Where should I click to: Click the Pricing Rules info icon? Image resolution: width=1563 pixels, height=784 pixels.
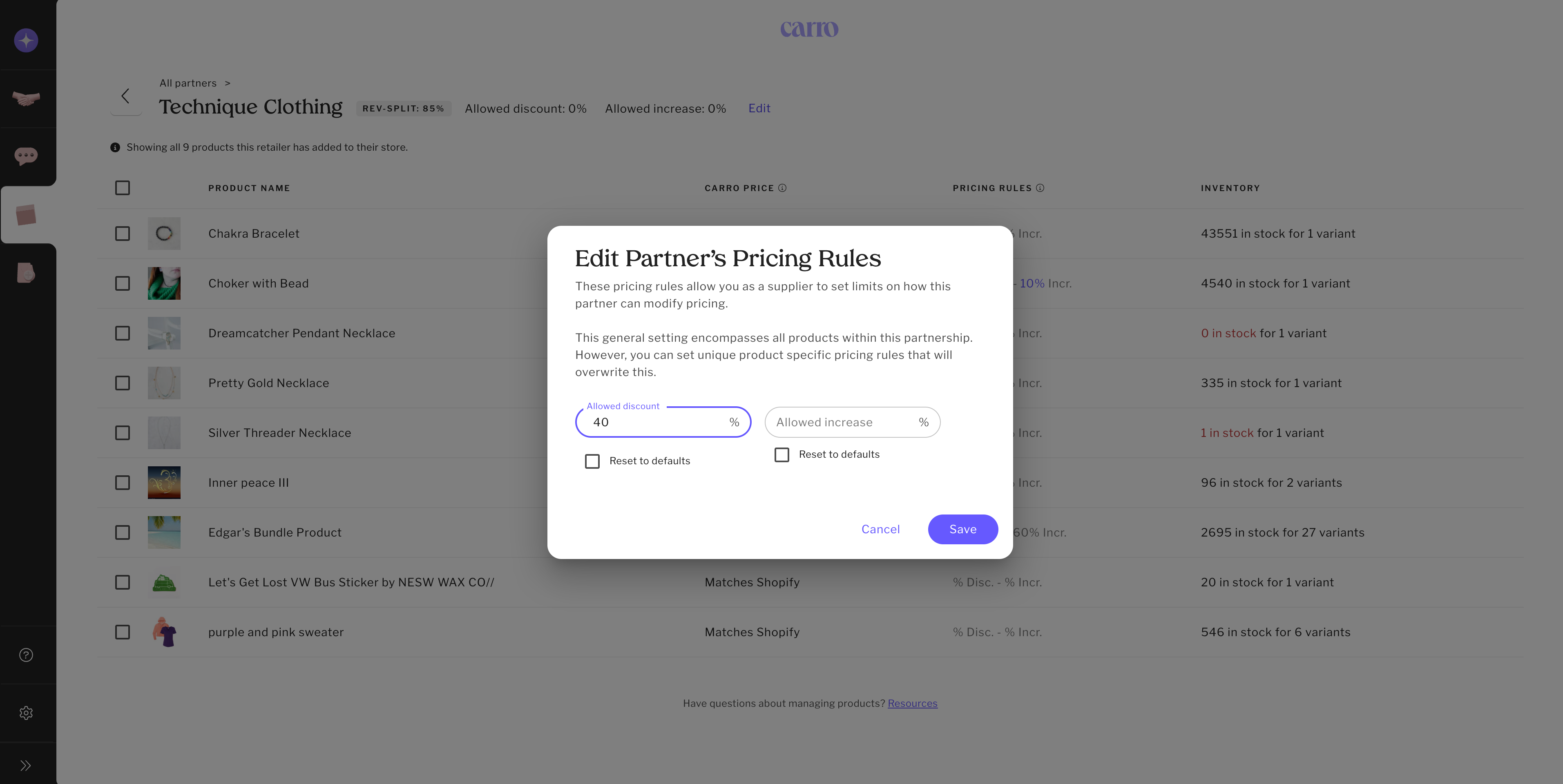coord(1040,188)
